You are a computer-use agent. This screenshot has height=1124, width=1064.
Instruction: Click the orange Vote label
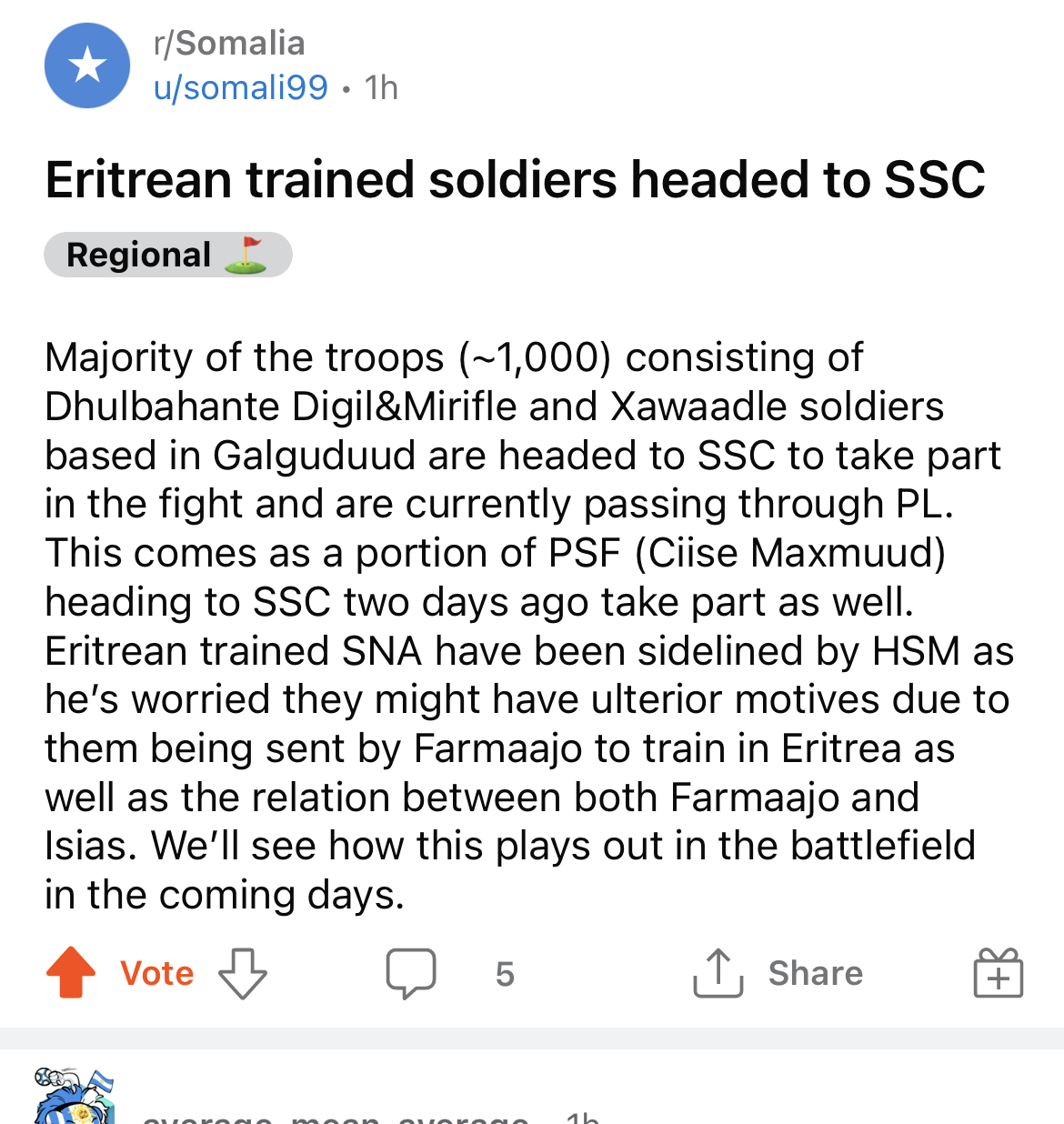pos(156,973)
